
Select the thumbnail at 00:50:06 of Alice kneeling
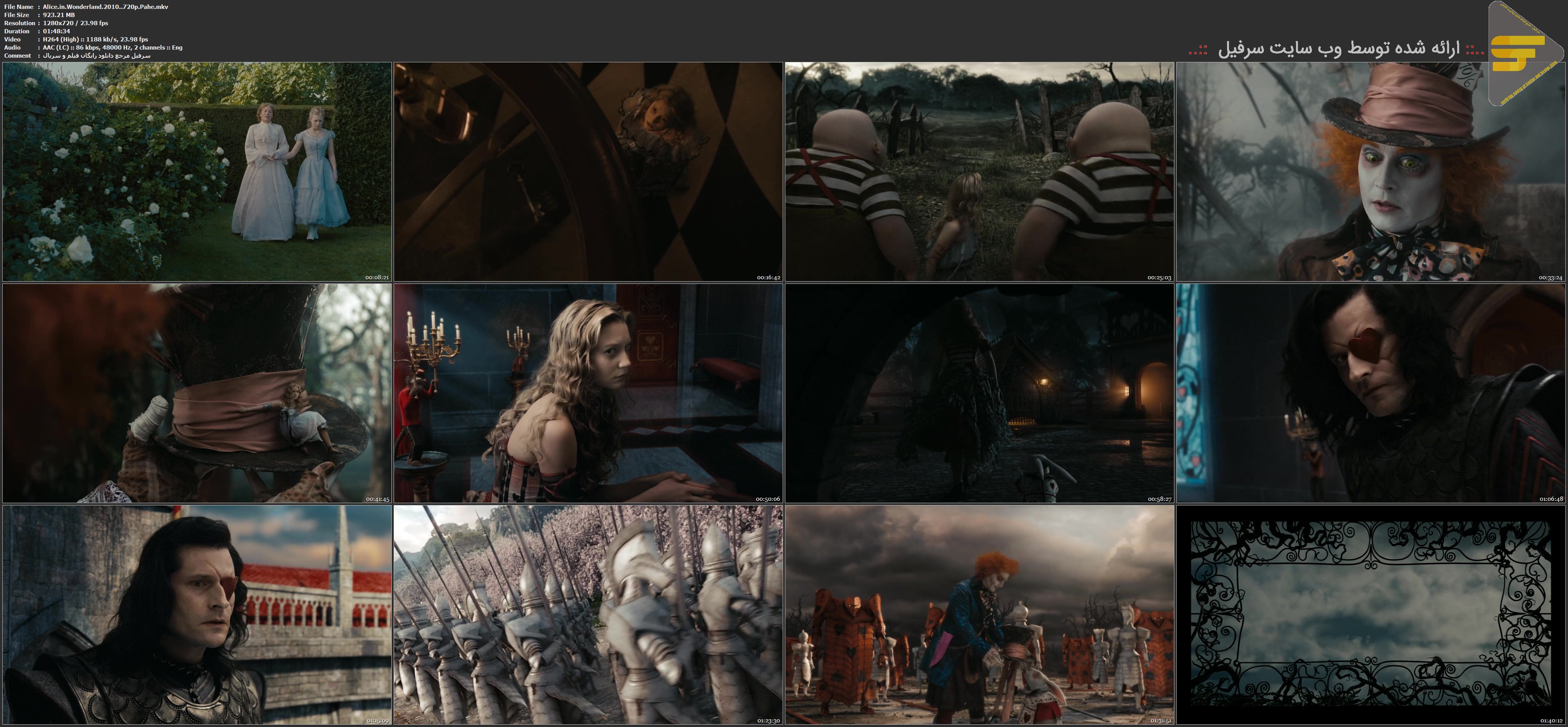coord(588,393)
